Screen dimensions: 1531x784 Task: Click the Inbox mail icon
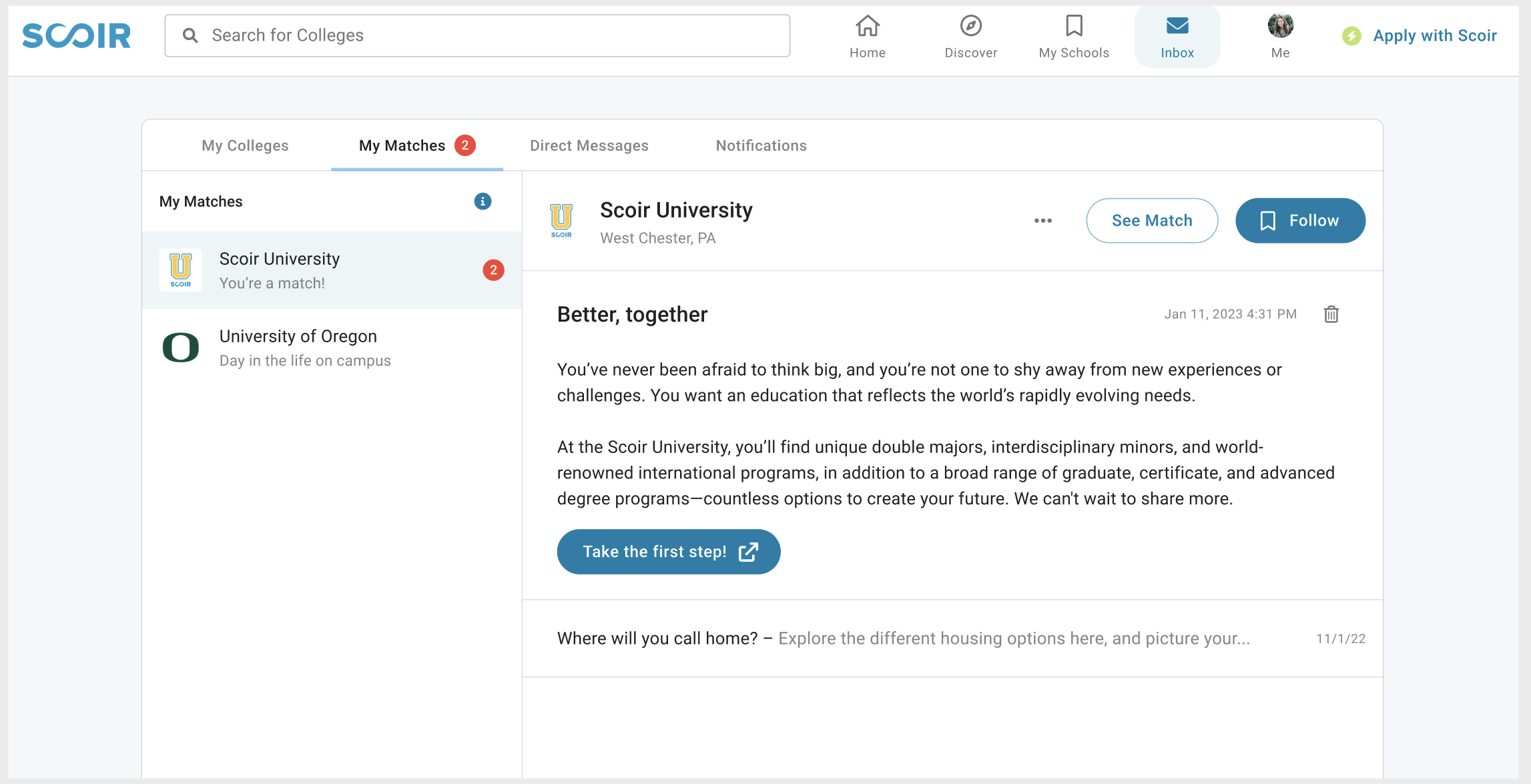click(1177, 26)
